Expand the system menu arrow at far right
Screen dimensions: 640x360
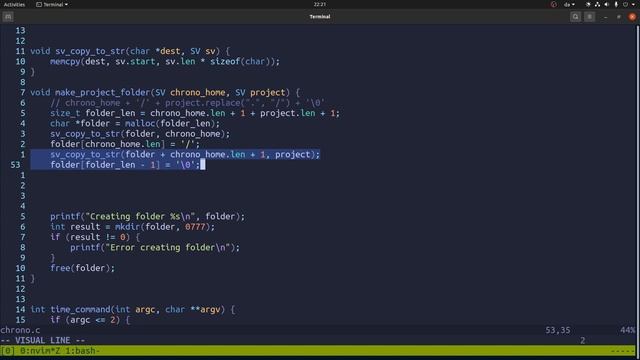[x=633, y=4]
